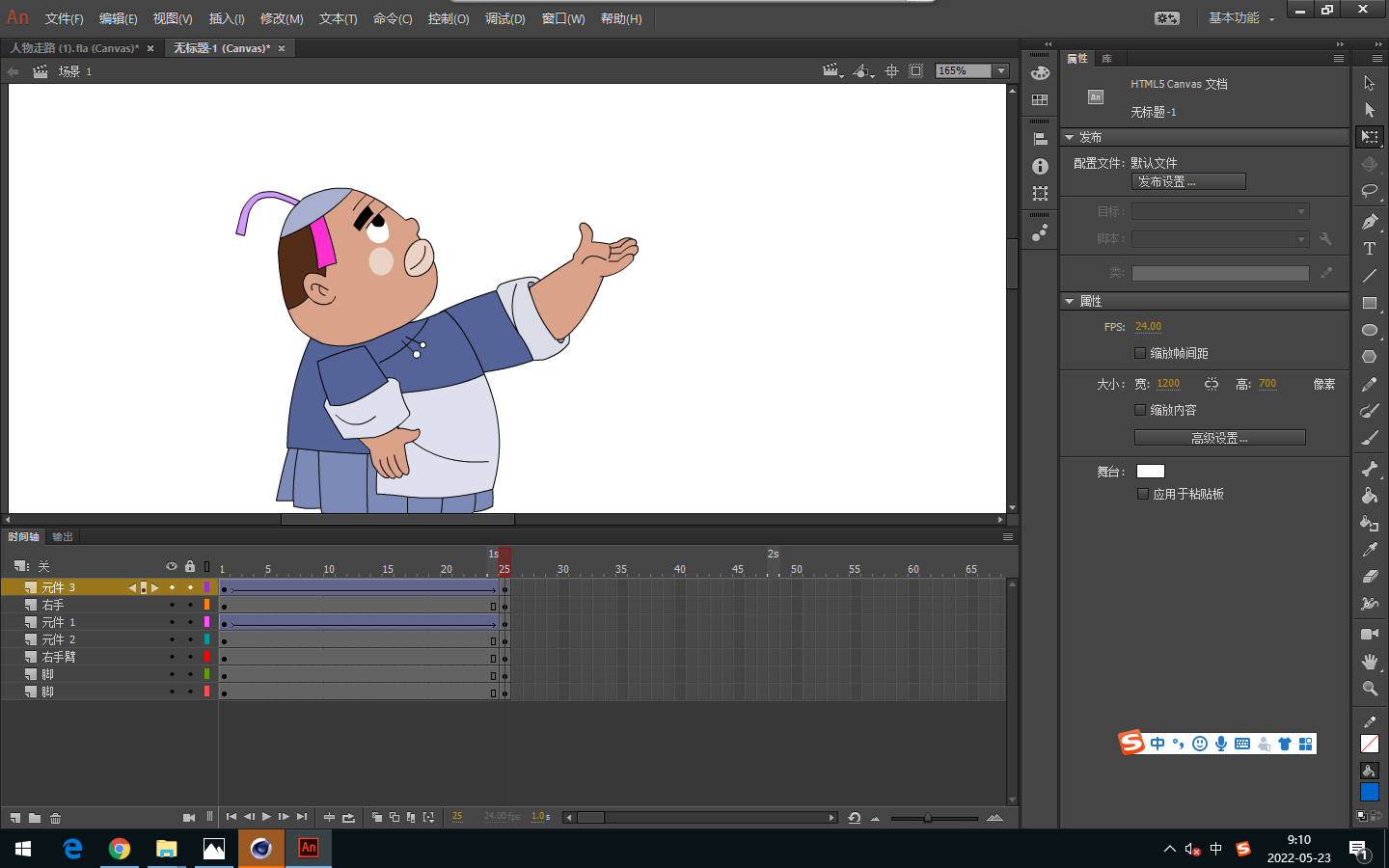This screenshot has height=868, width=1389.
Task: Open the white stage color swatch
Action: 1150,472
